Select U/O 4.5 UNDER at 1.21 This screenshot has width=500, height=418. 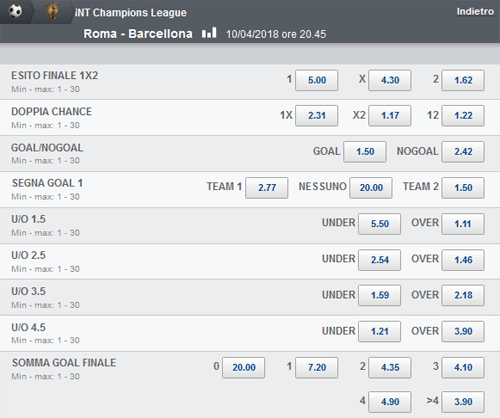coord(380,331)
